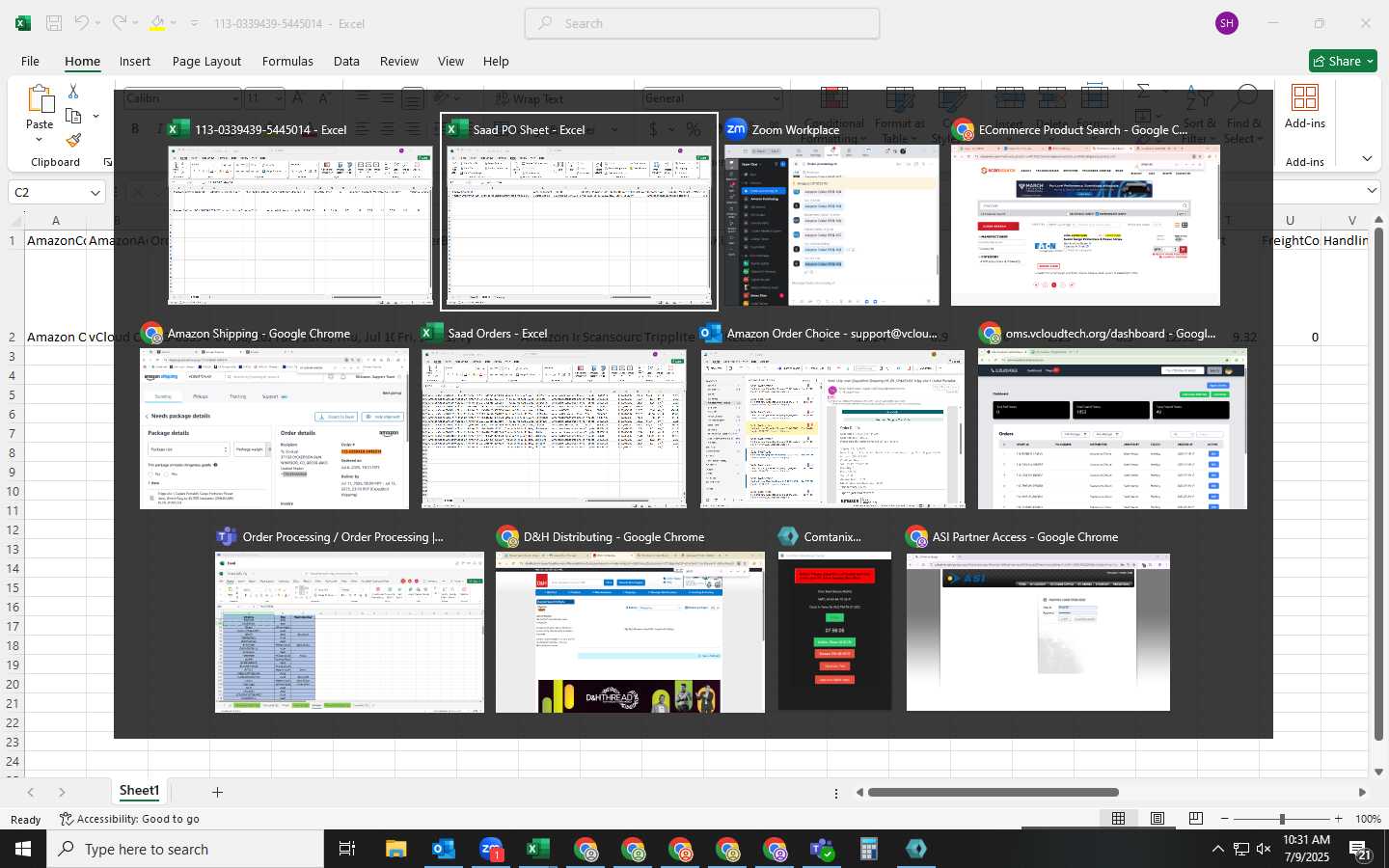1389x868 pixels.
Task: Click the Undo arrow icon
Action: click(x=82, y=23)
